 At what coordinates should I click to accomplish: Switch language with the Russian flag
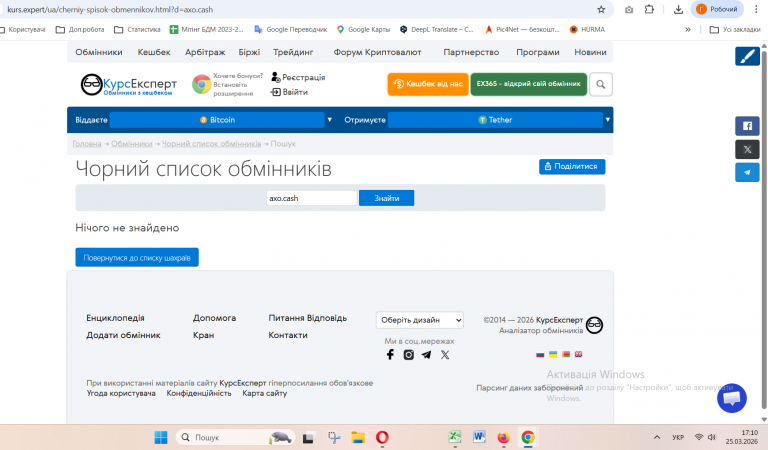pyautogui.click(x=540, y=354)
